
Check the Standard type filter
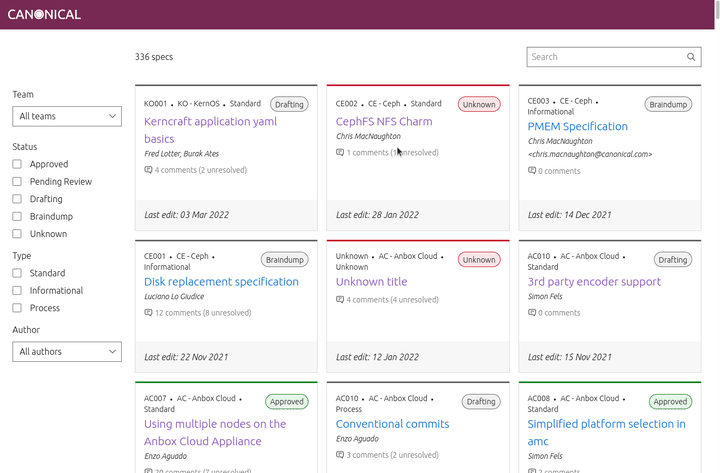pos(17,273)
